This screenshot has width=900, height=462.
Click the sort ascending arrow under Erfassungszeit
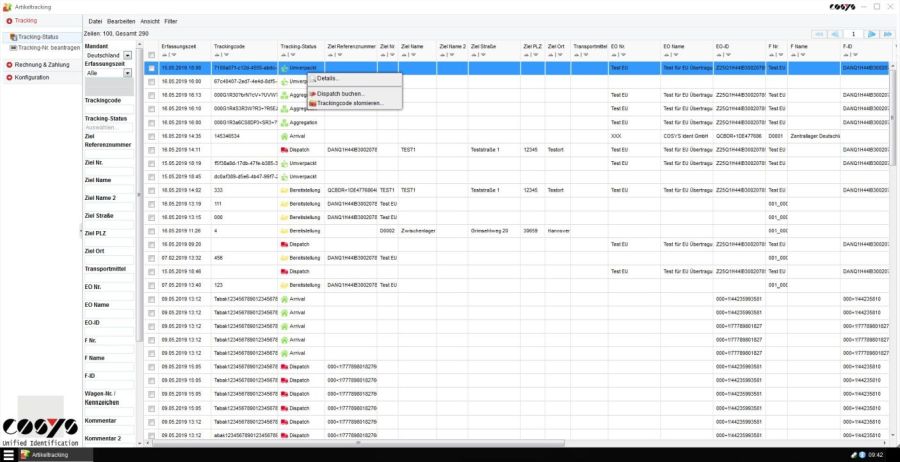point(164,55)
